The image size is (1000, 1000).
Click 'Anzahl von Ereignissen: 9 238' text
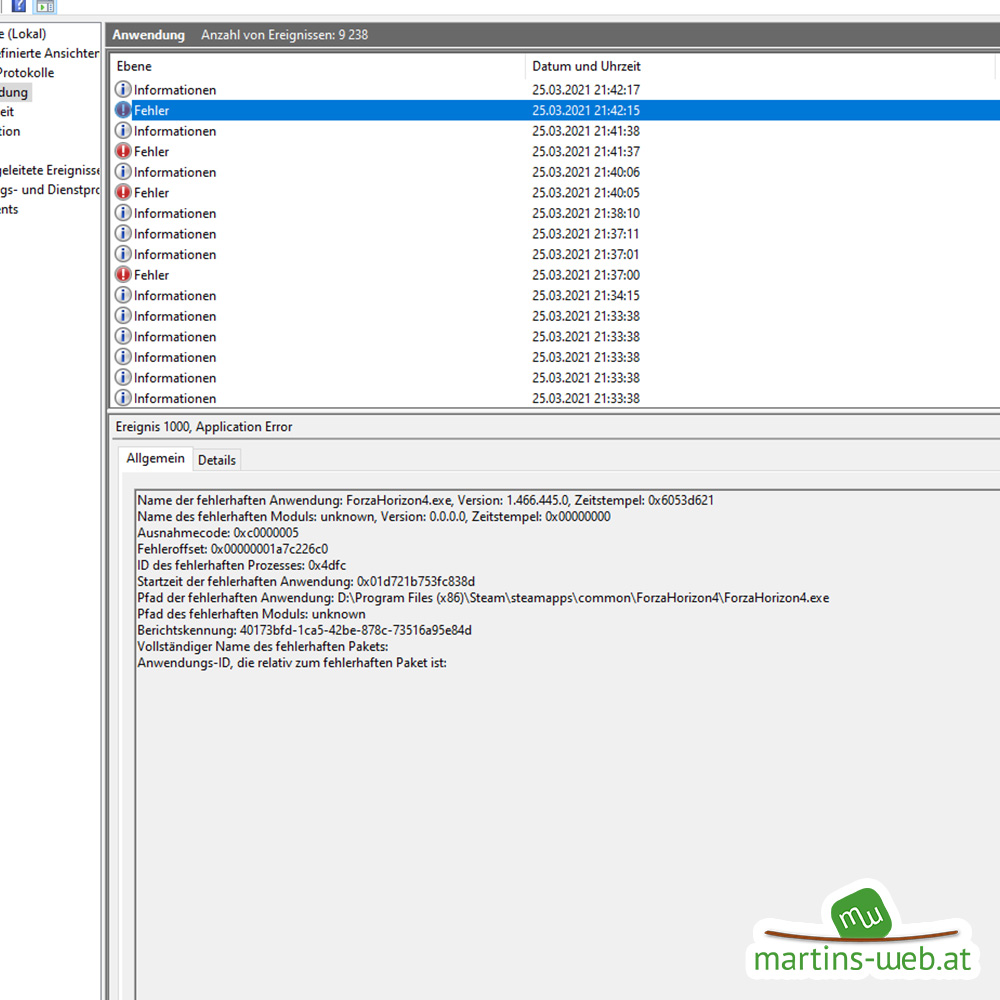[284, 34]
